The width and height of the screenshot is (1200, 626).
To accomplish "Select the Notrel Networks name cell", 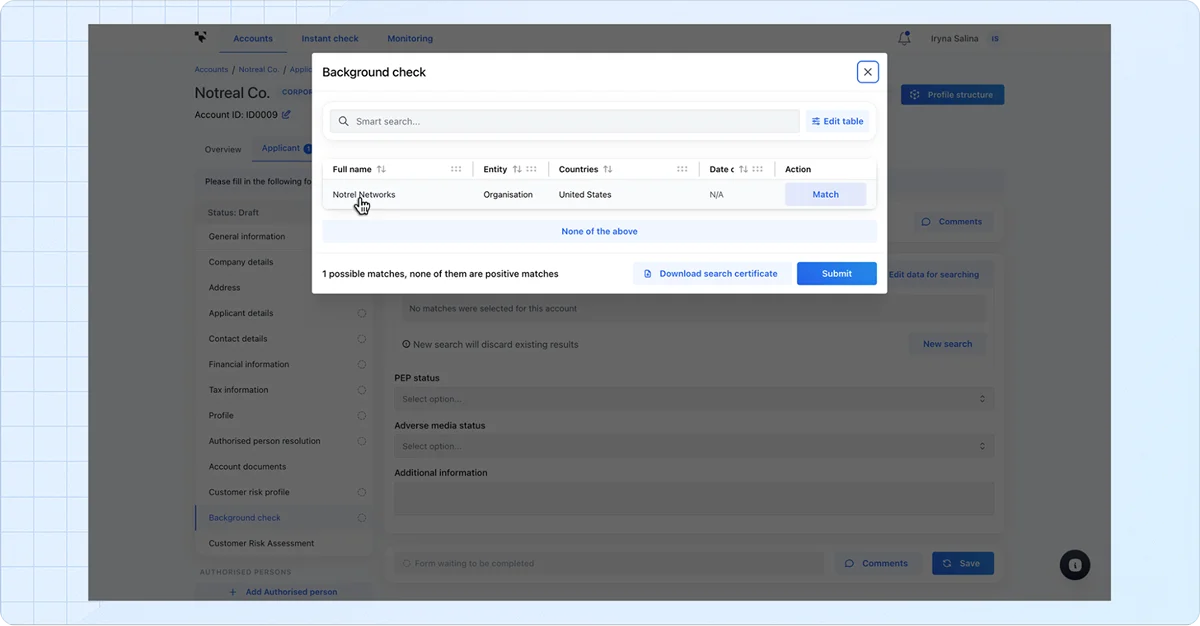I will pyautogui.click(x=364, y=195).
